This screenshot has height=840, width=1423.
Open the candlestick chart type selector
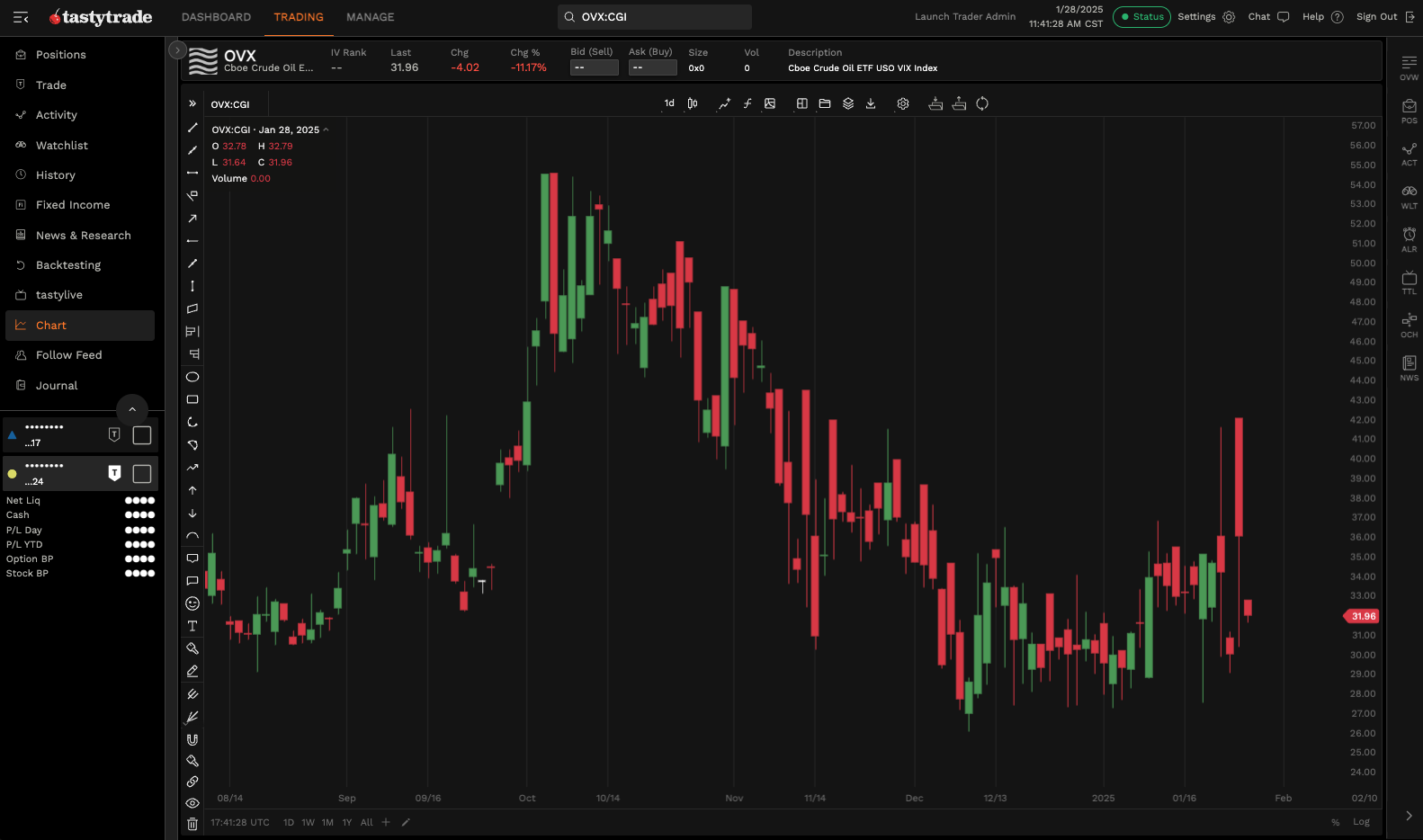[x=693, y=103]
